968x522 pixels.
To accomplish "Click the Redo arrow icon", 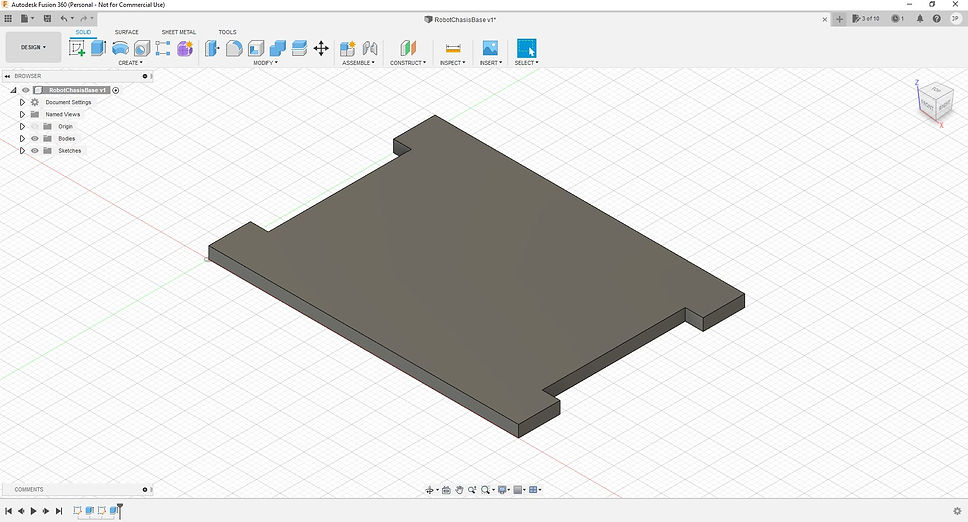I will pos(84,19).
